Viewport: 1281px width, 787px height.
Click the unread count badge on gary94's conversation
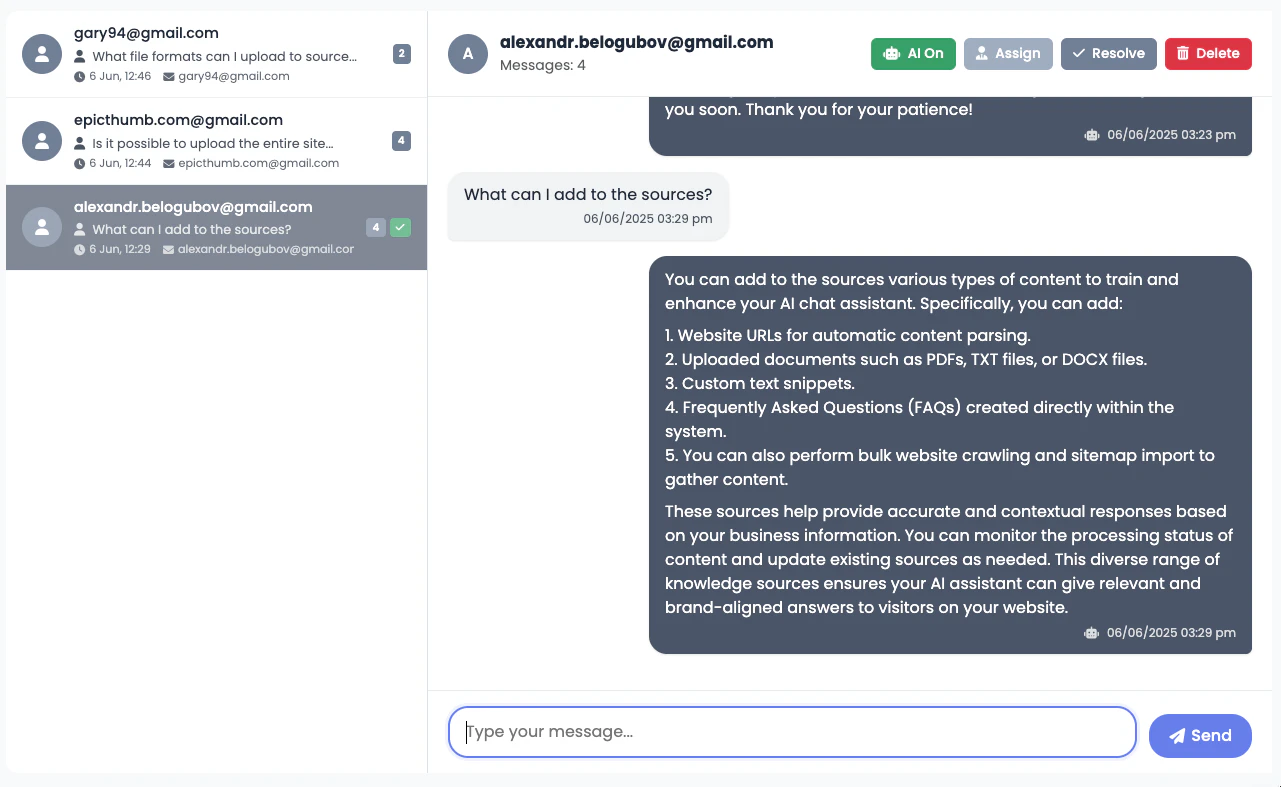click(x=401, y=55)
